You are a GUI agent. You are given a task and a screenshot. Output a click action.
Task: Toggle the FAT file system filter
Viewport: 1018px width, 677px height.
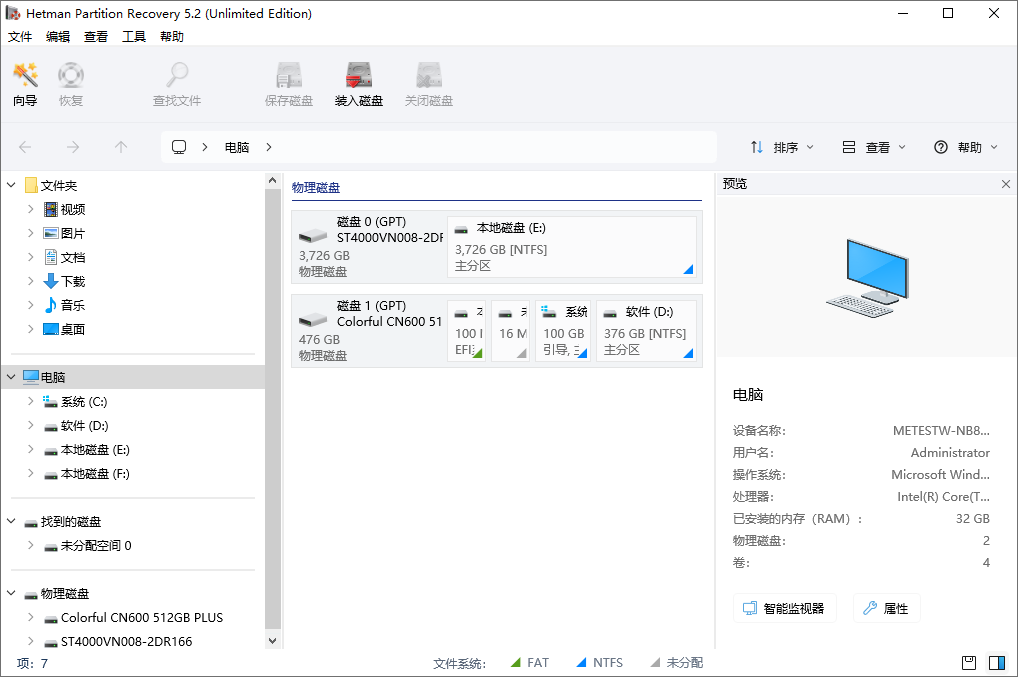pyautogui.click(x=529, y=662)
